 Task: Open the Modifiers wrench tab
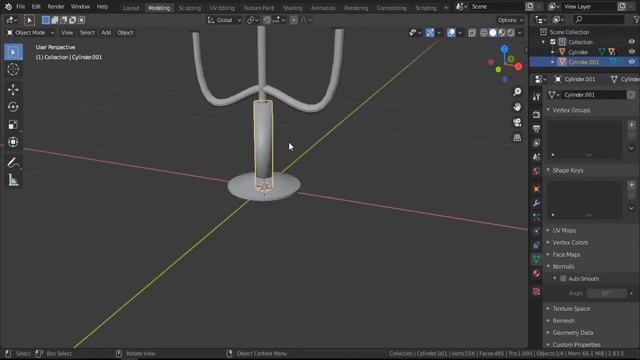pyautogui.click(x=536, y=203)
